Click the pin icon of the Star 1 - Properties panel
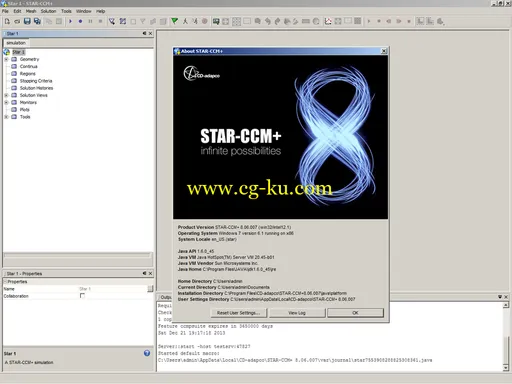Image resolution: width=512 pixels, height=384 pixels. (144, 273)
